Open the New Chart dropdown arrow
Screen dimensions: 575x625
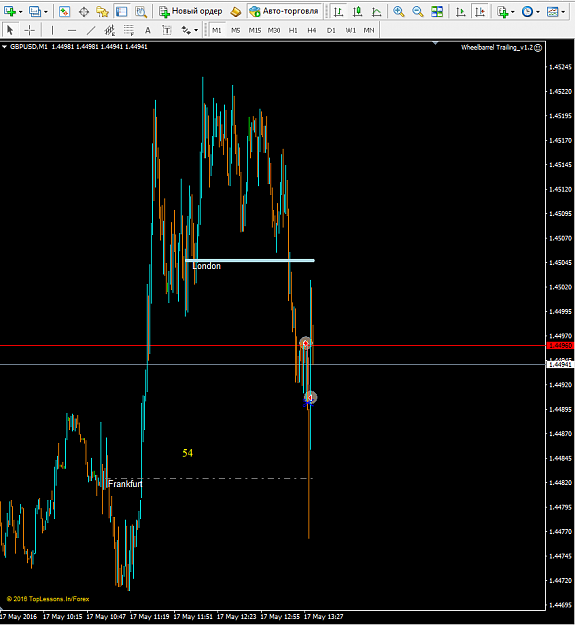(20, 12)
